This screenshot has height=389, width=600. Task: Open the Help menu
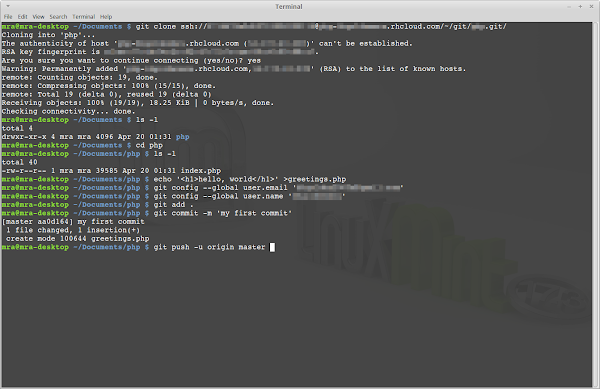(x=106, y=16)
